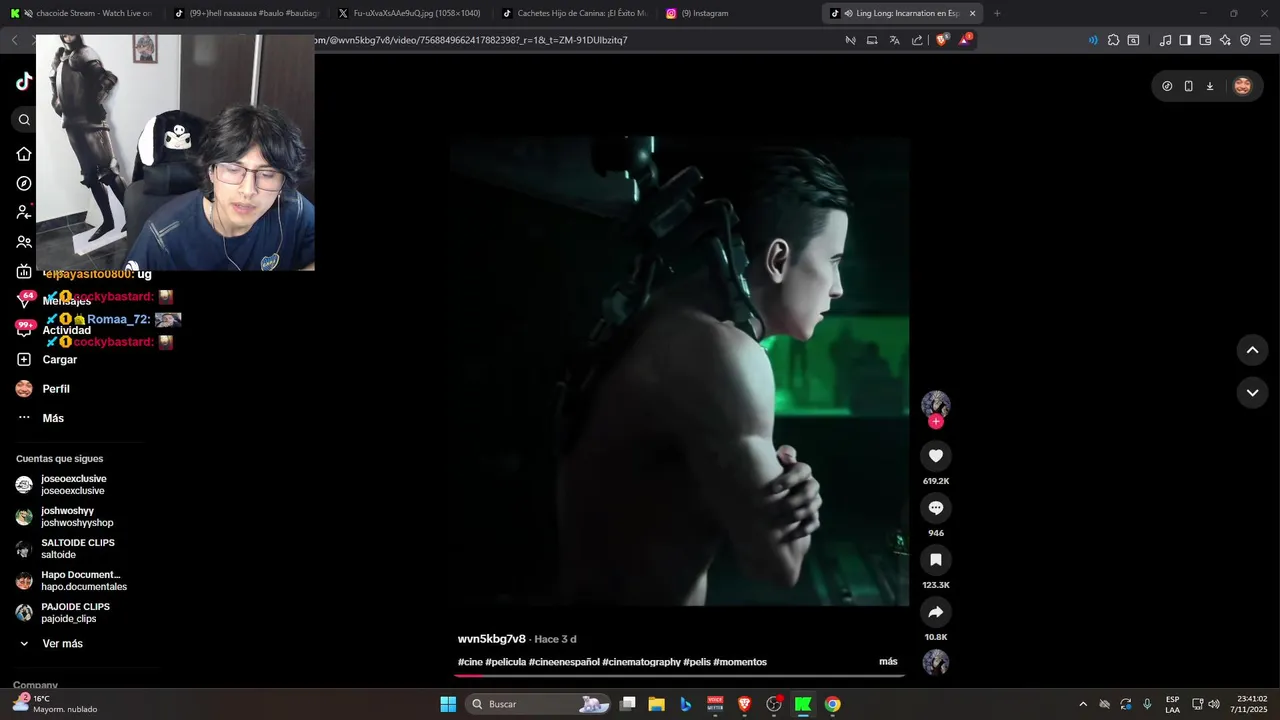The image size is (1280, 720).
Task: Switch to the chacoide Stream browser tab
Action: [82, 13]
